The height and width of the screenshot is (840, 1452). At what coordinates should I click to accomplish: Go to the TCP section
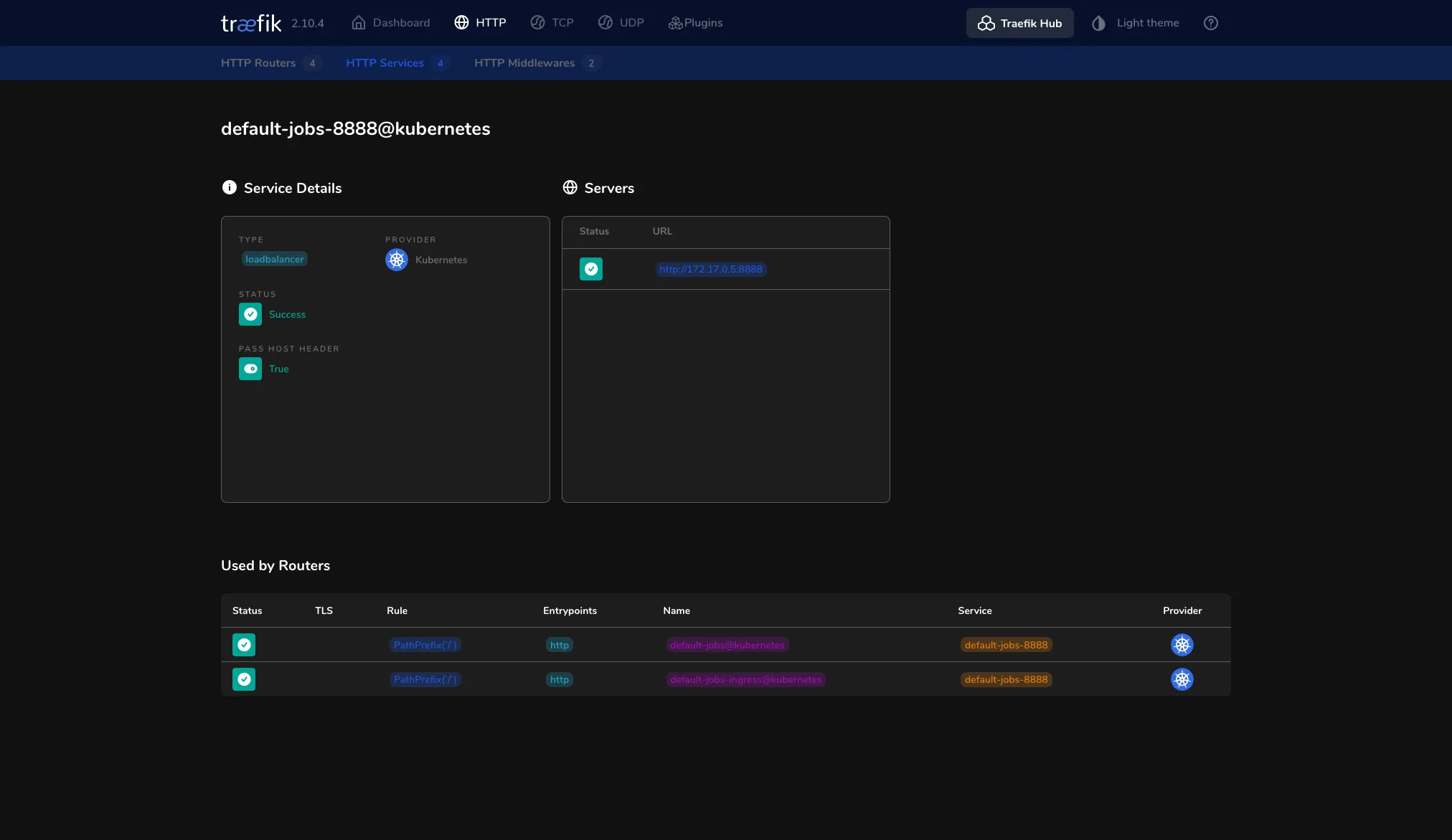[552, 23]
